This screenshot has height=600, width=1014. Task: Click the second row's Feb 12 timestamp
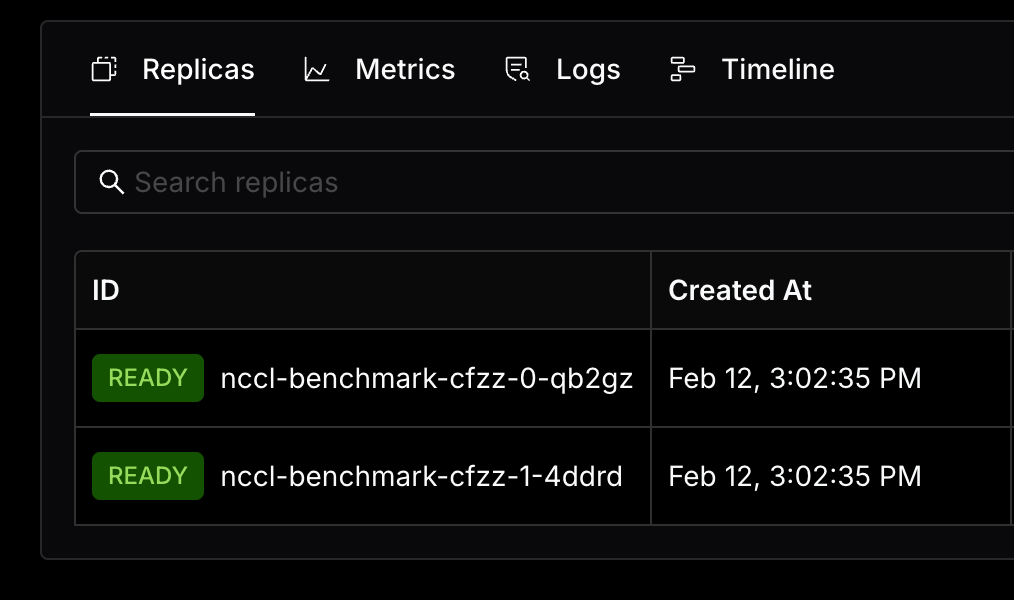pyautogui.click(x=795, y=477)
